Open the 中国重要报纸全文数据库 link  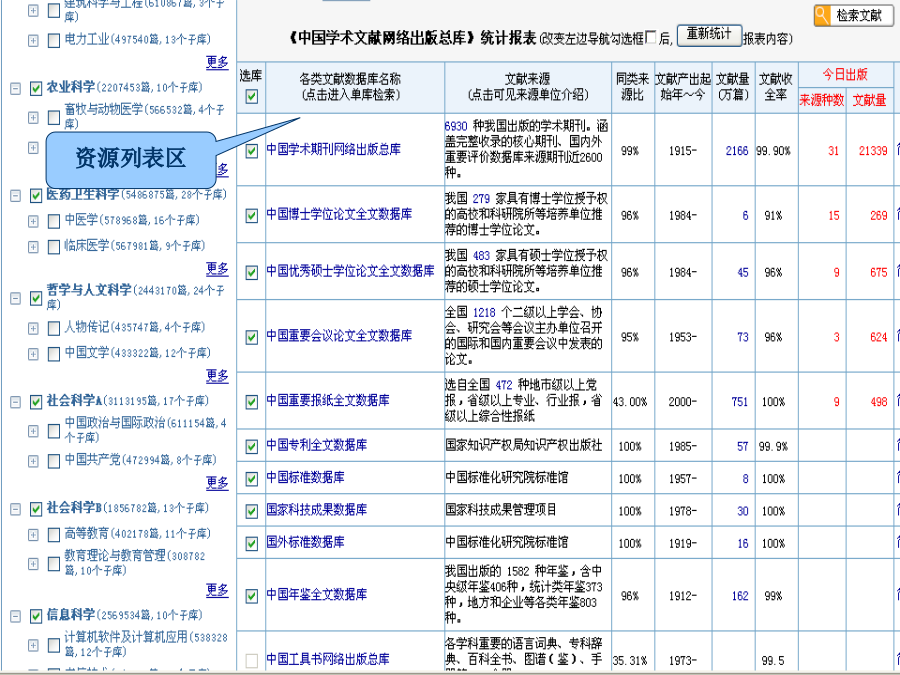[x=328, y=400]
